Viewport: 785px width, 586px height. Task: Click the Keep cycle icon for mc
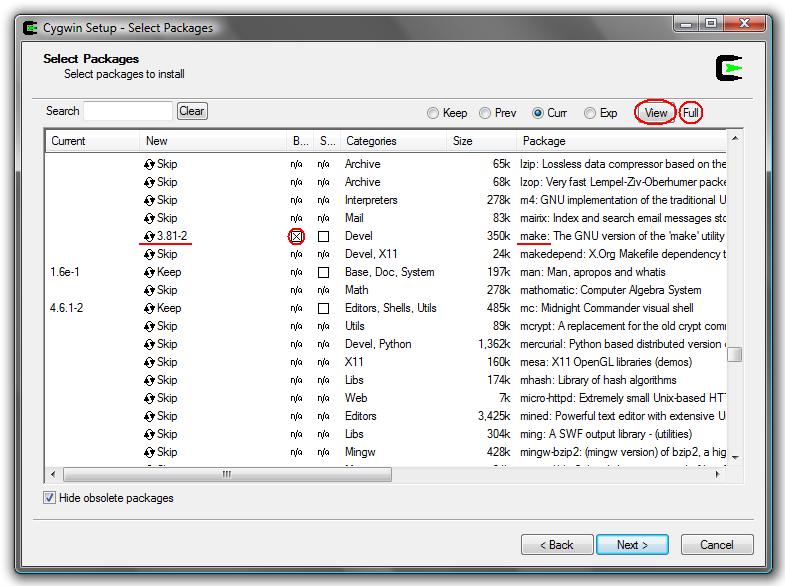pos(149,308)
